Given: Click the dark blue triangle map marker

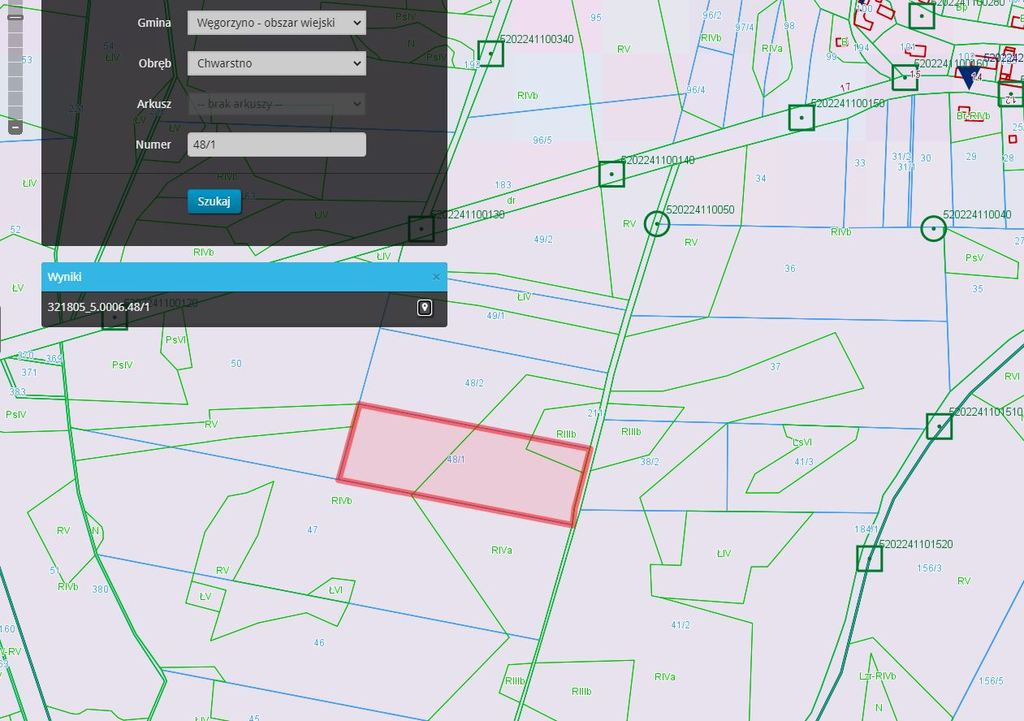Looking at the screenshot, I should (968, 78).
